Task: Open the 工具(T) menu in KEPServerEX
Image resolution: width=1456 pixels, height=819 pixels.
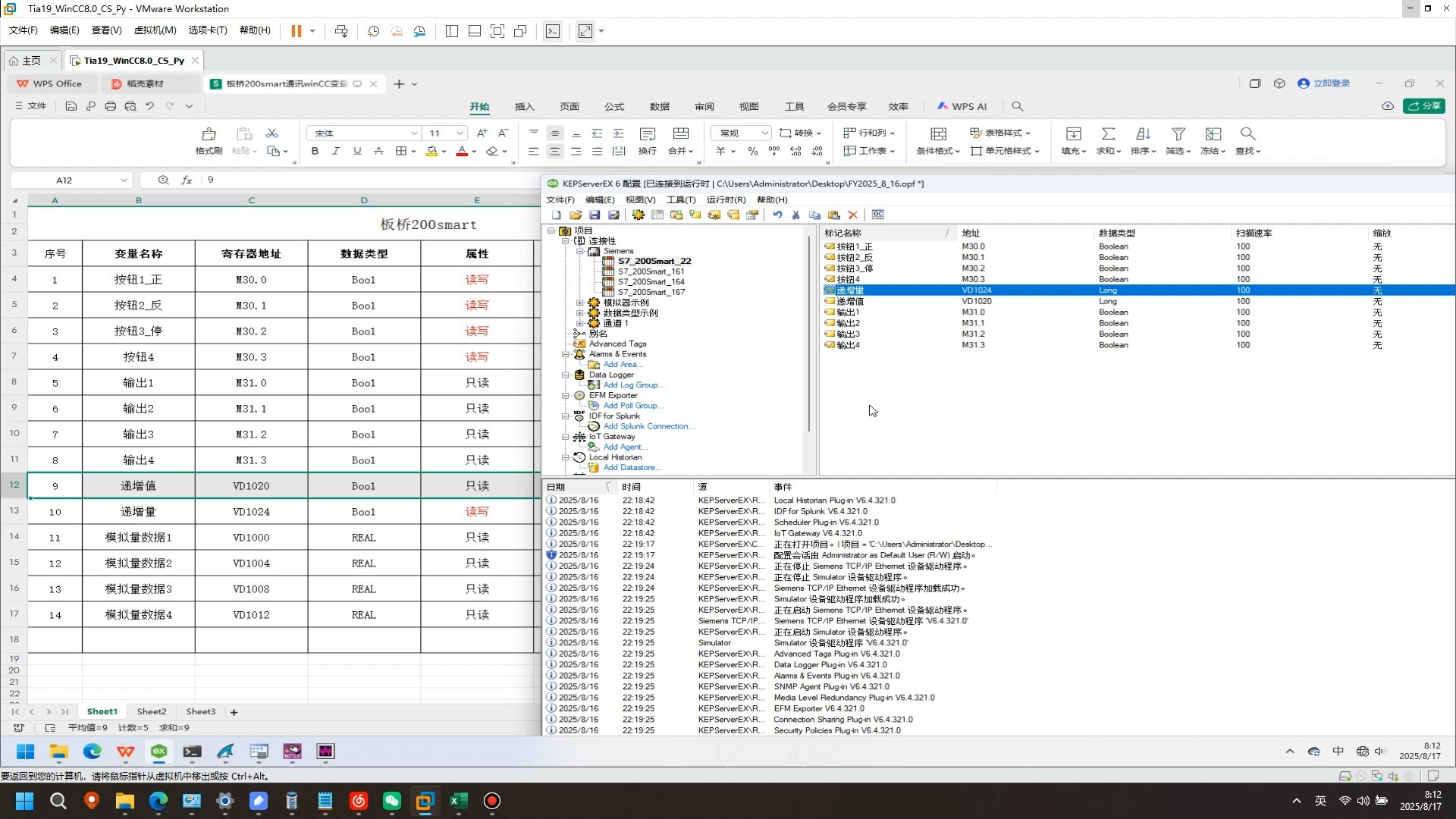Action: tap(681, 200)
